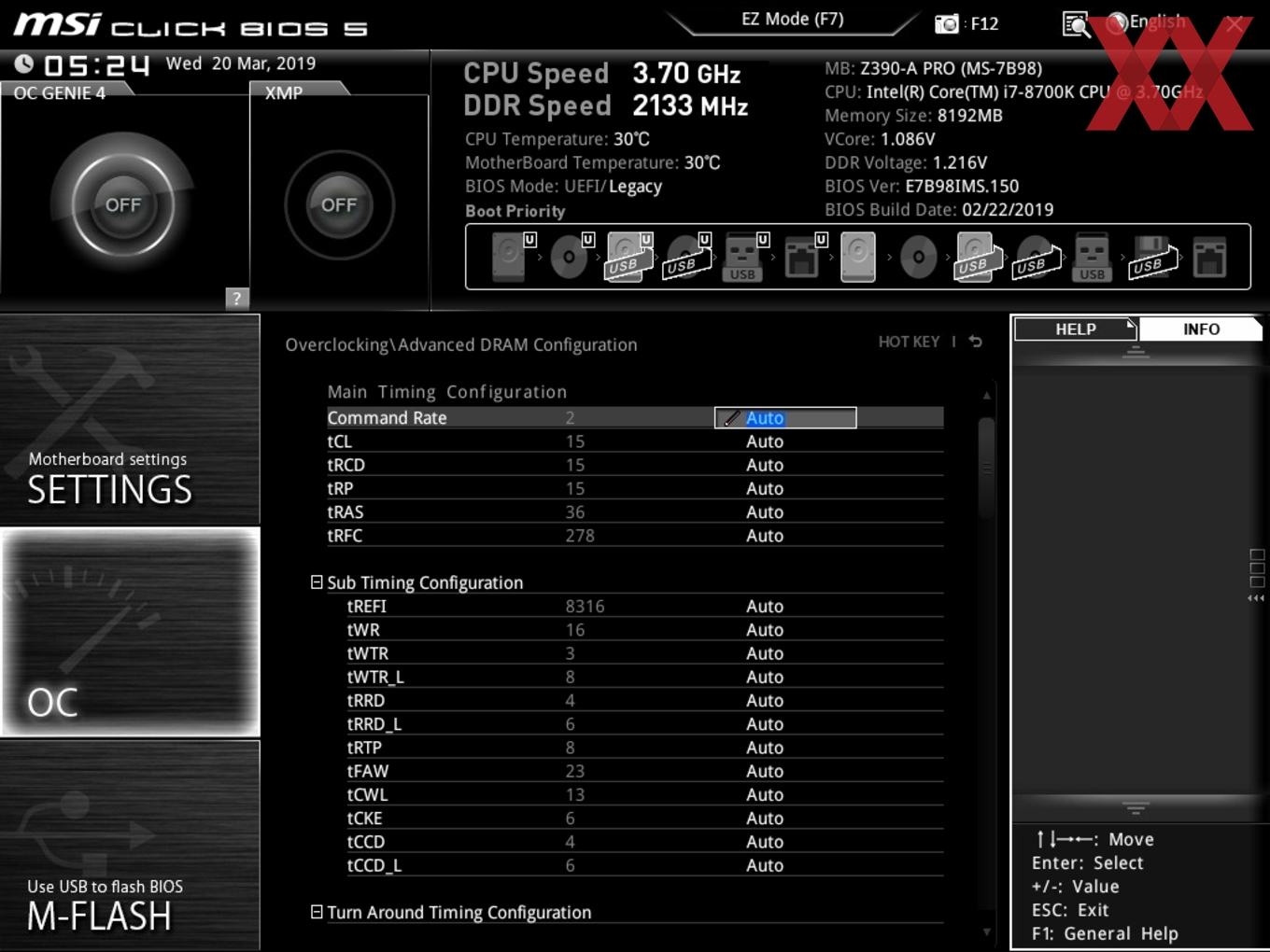1270x952 pixels.
Task: Select the tRTP timing row label
Action: 364,748
